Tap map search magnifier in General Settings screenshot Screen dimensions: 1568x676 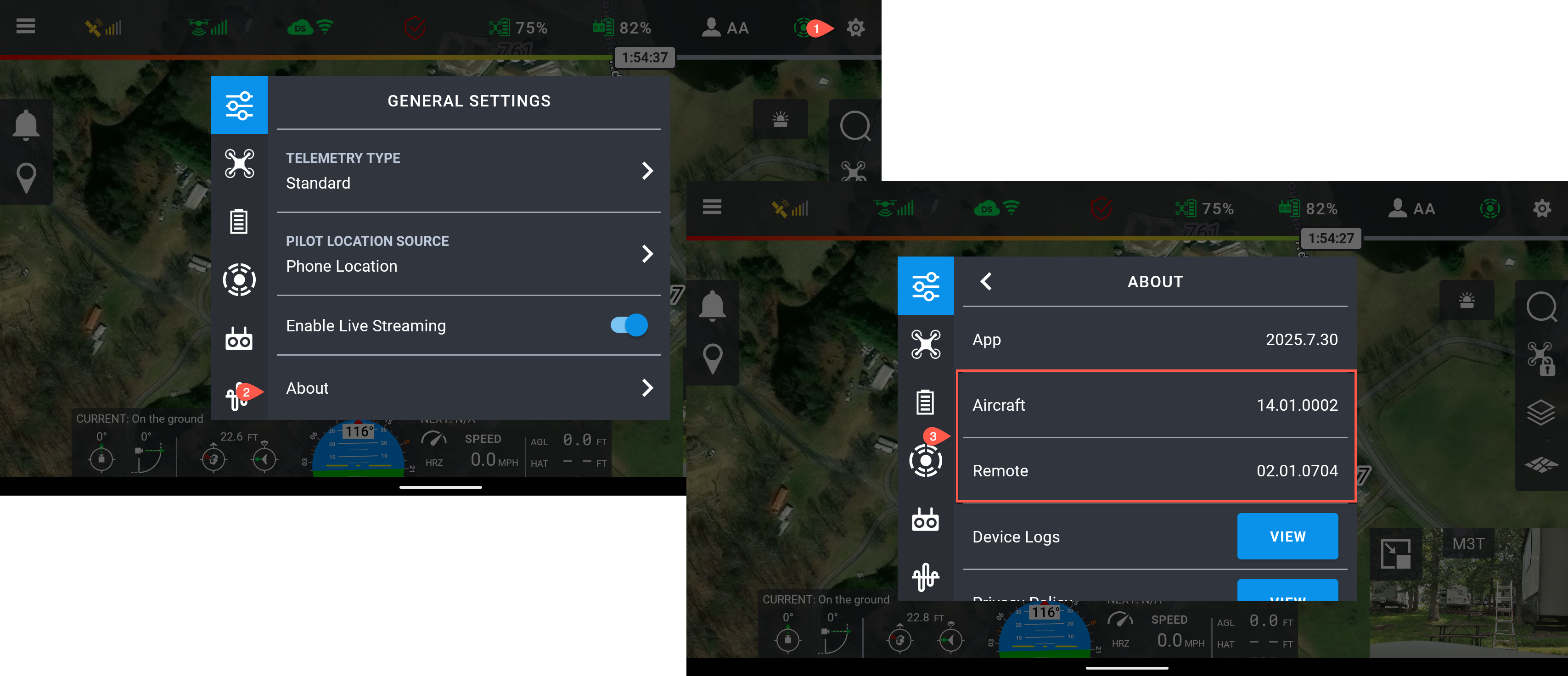pyautogui.click(x=855, y=125)
